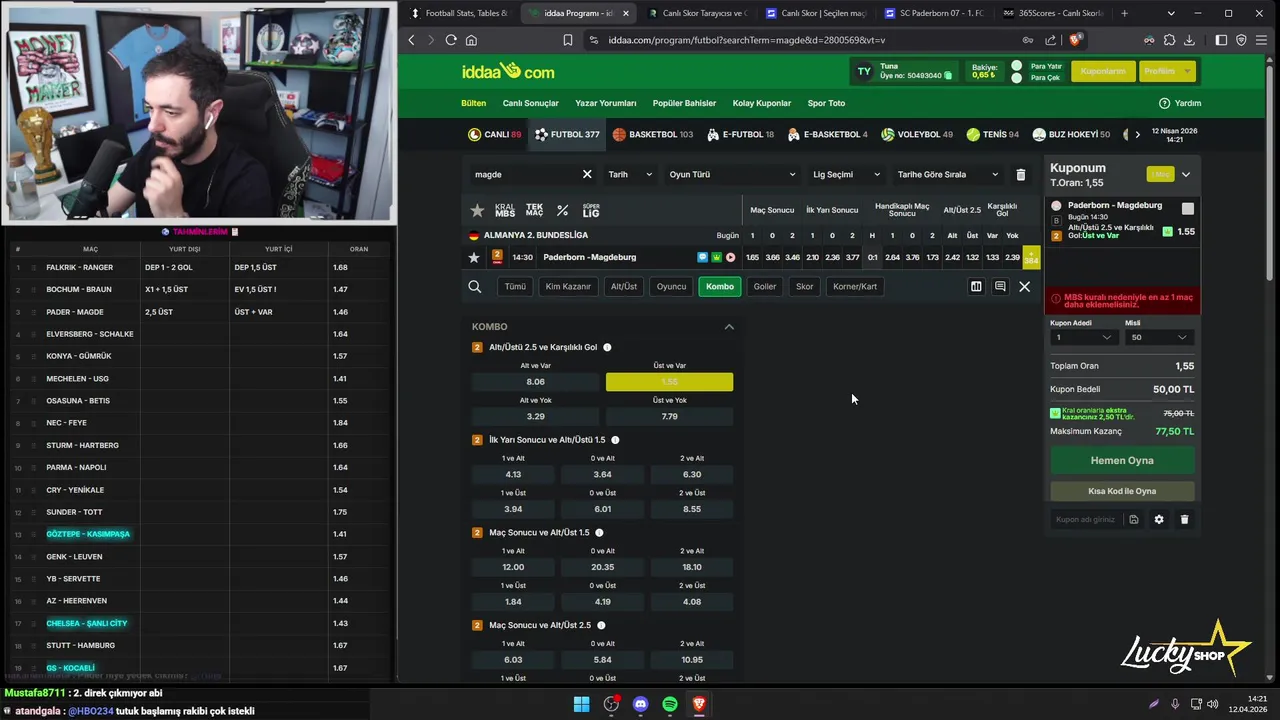The image size is (1280, 720).
Task: Toggle the checkbox on Paderborn - Magdeburg coupon
Action: pyautogui.click(x=1187, y=209)
